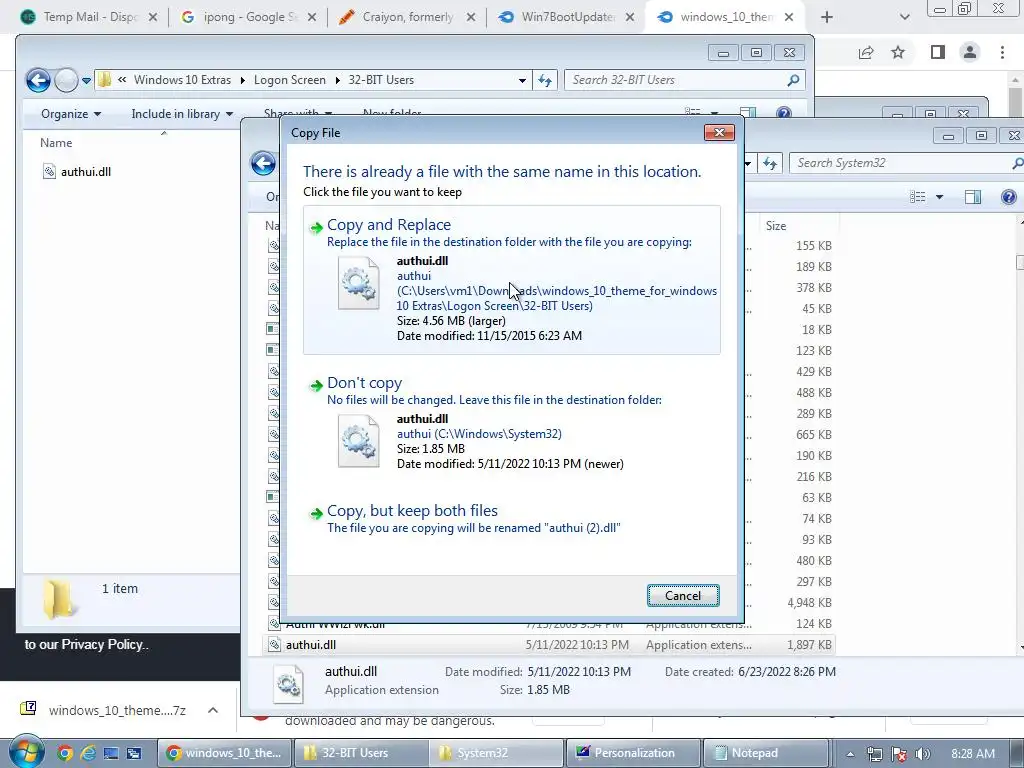Focus Search 32-BIT Users field
This screenshot has height=768, width=1024.
(676, 80)
